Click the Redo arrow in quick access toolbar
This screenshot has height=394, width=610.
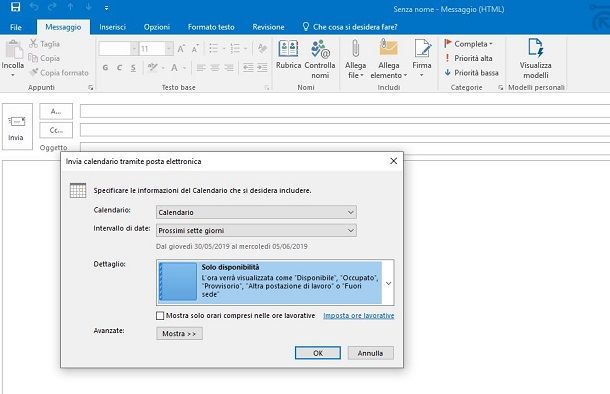tap(53, 7)
